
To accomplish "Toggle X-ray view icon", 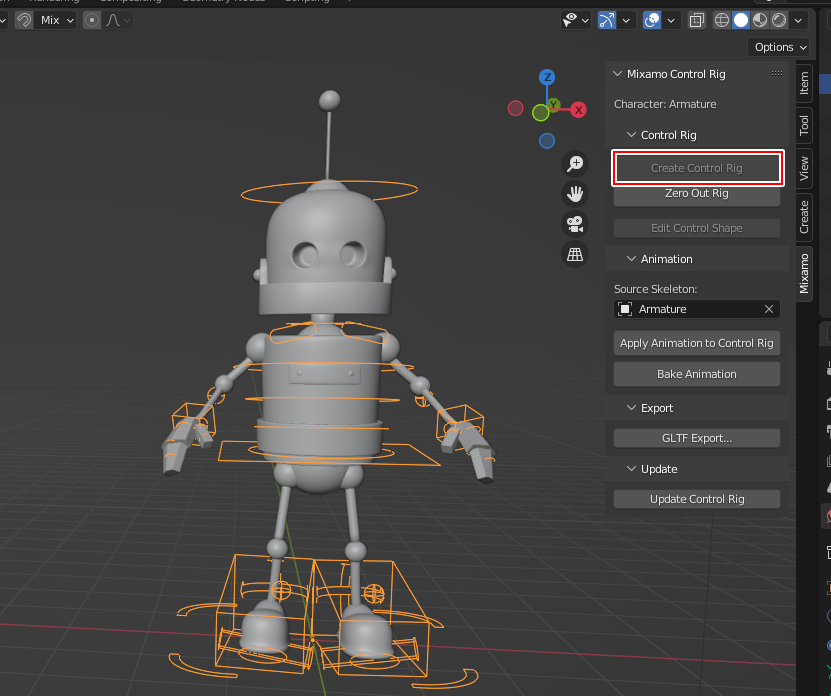I will point(697,20).
